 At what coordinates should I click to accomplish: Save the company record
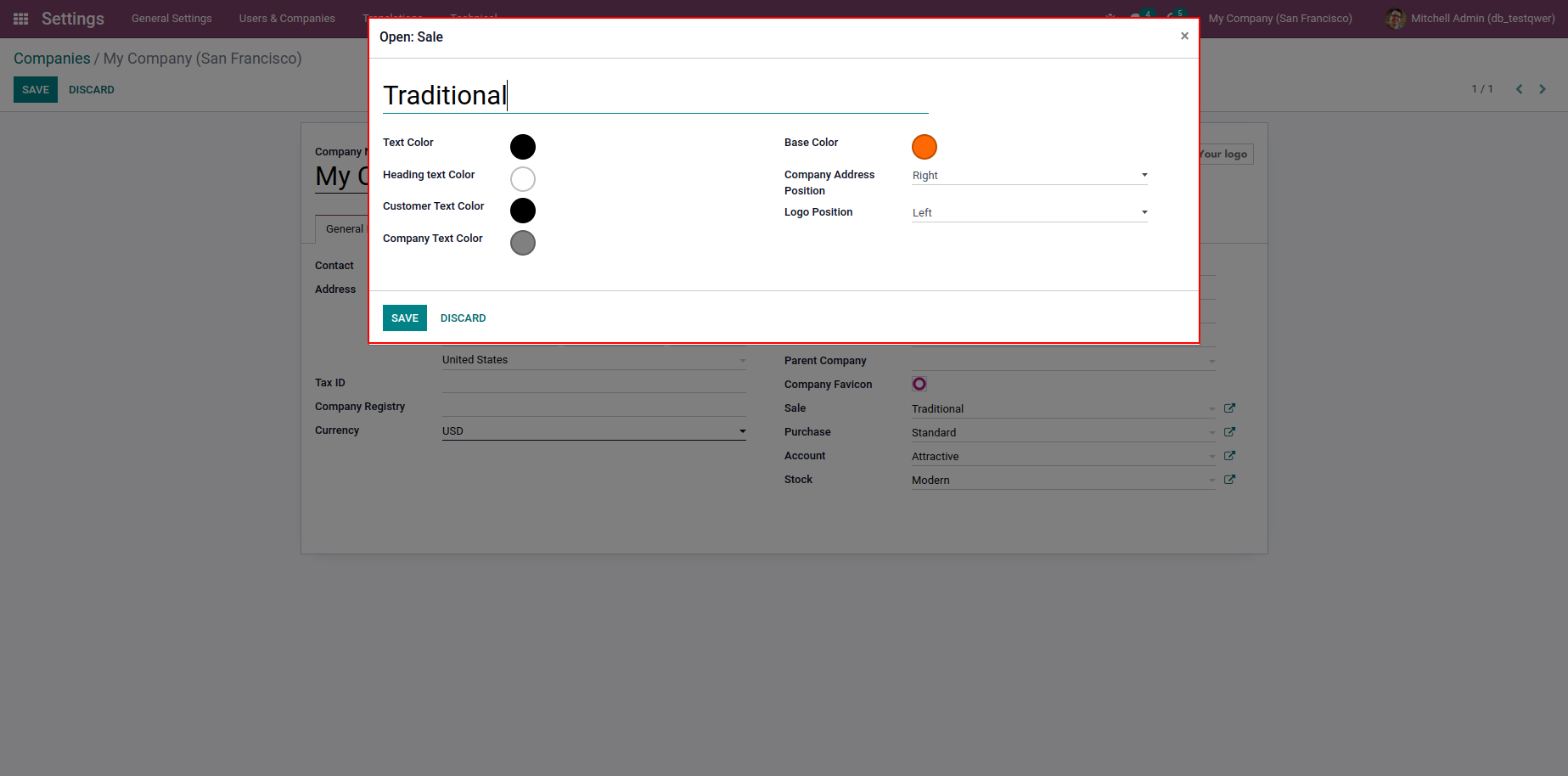click(x=36, y=89)
